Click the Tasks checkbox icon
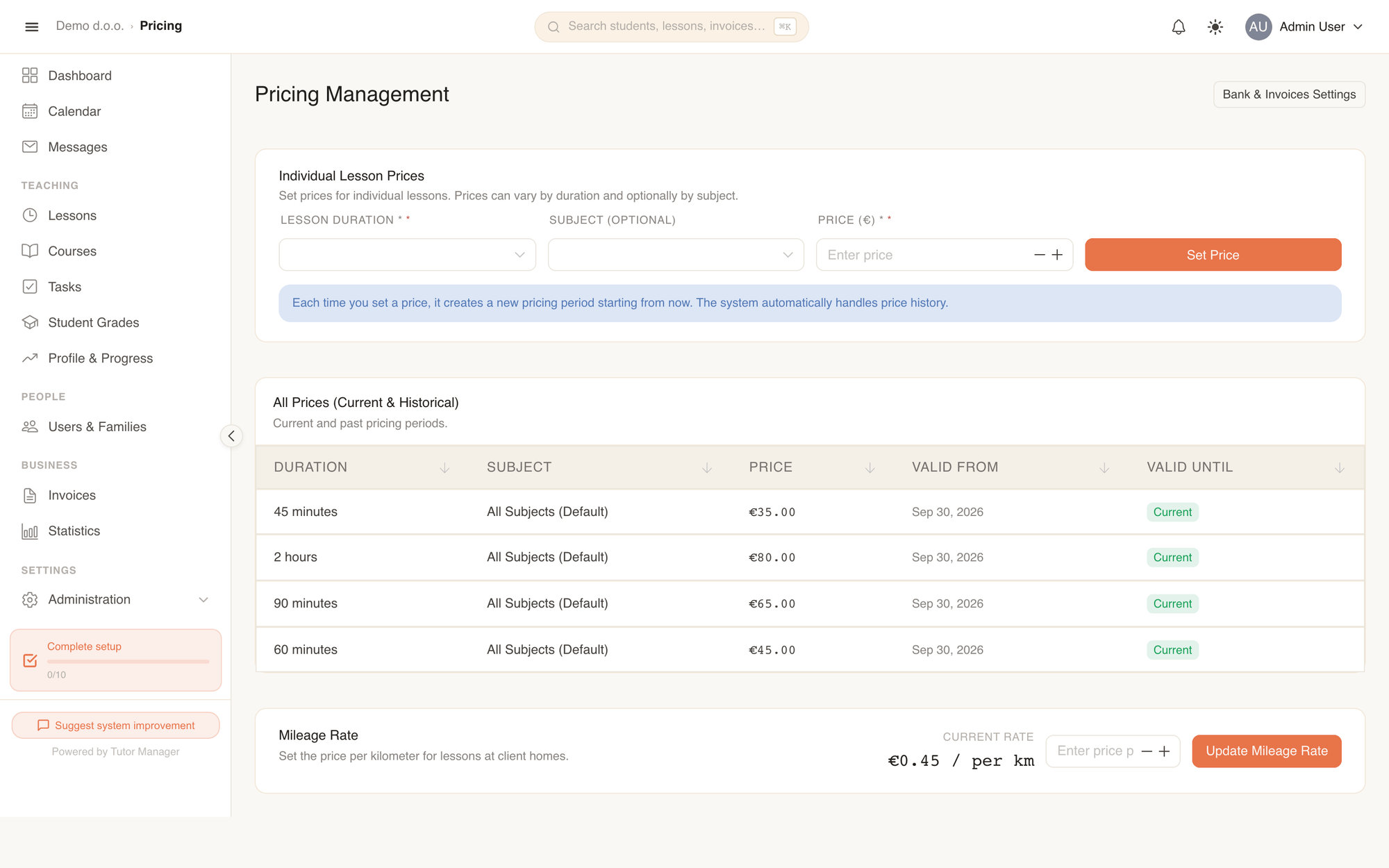 [x=30, y=287]
